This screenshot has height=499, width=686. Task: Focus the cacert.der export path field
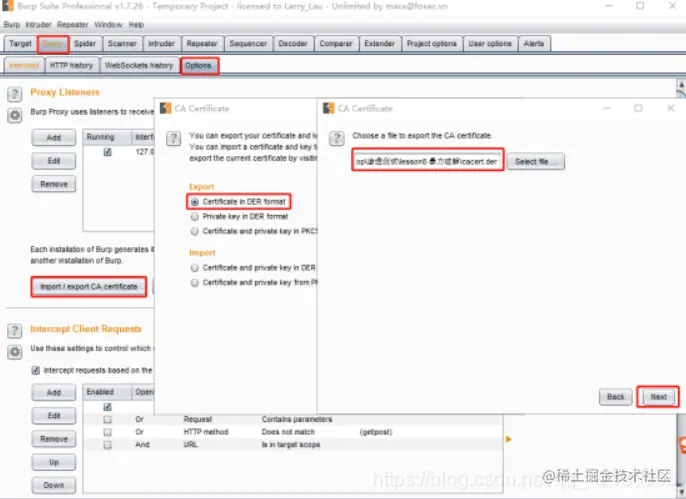[x=427, y=161]
